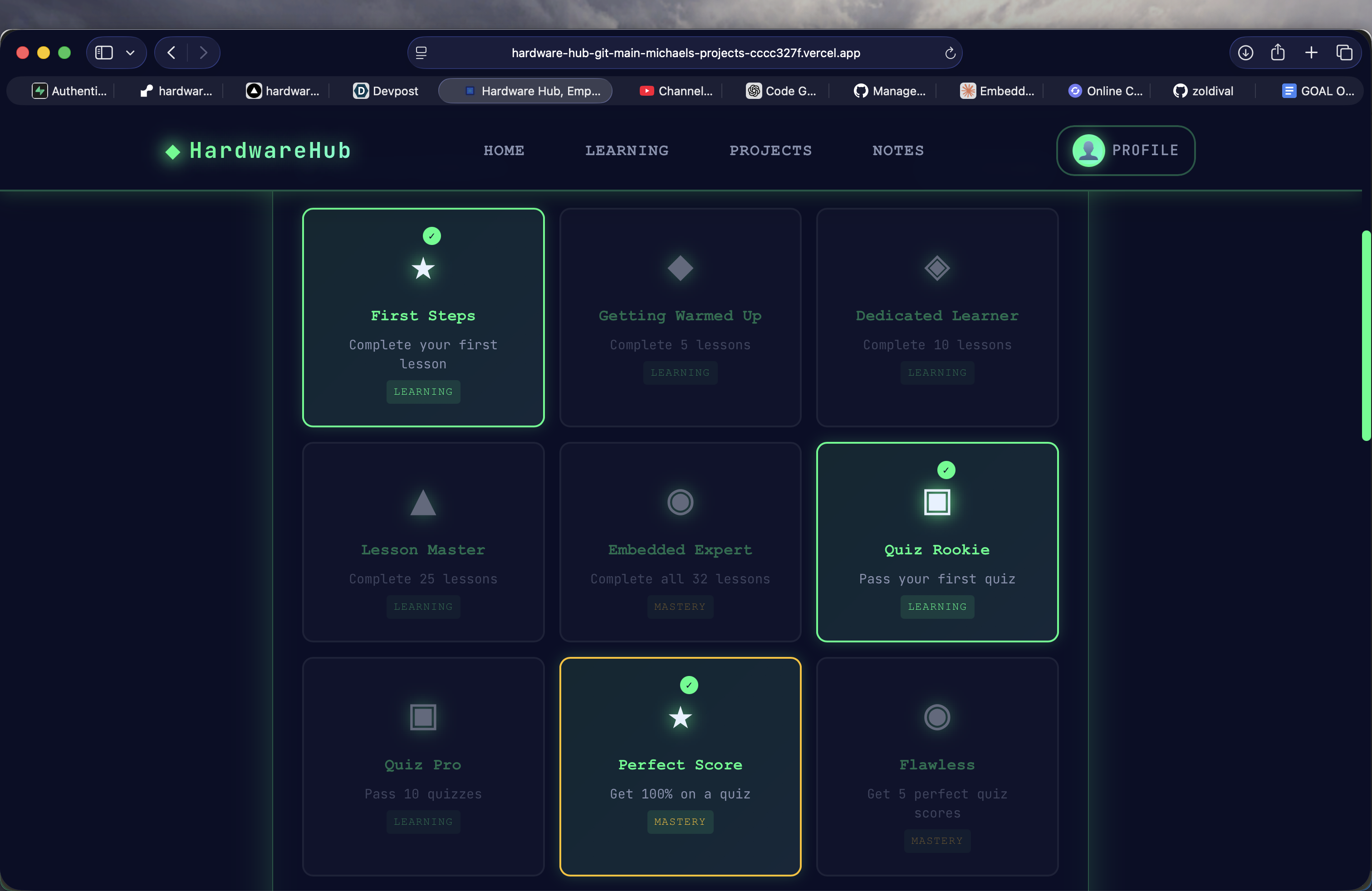Open tab overview icon in Safari

pyautogui.click(x=1344, y=53)
